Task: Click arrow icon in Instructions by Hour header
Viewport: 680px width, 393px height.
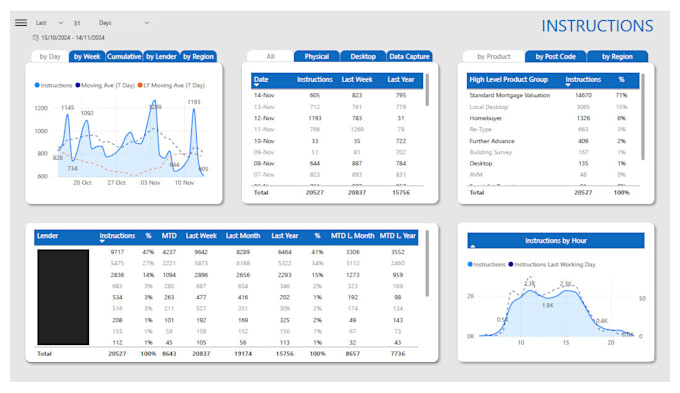Action: 473,246
